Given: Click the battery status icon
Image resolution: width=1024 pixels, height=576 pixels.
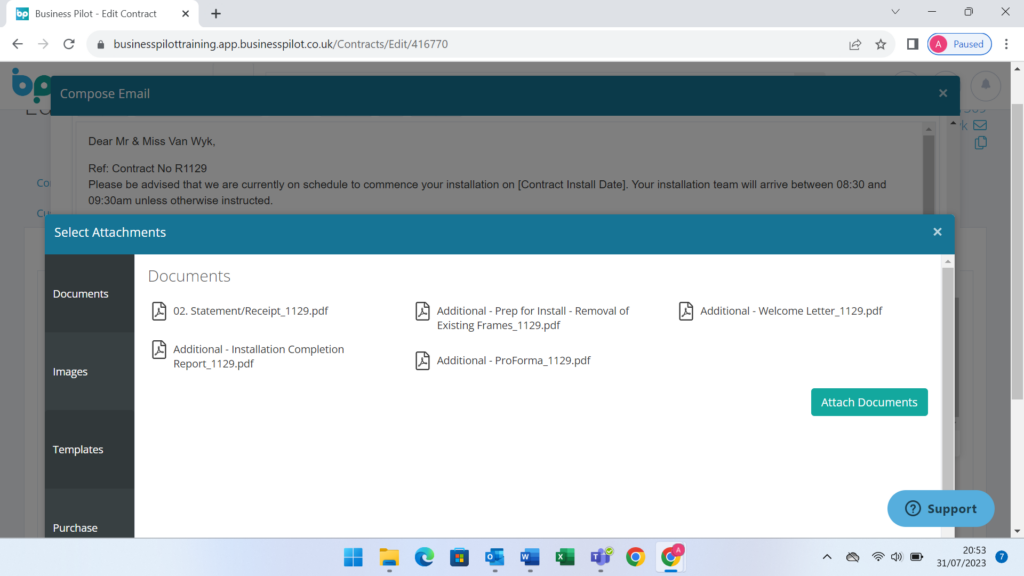Looking at the screenshot, I should tap(917, 557).
